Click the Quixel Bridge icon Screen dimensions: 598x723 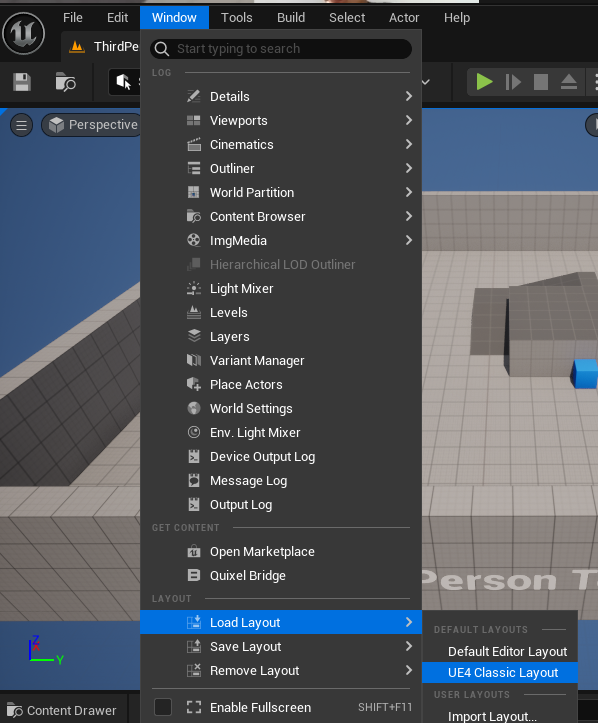tap(194, 575)
